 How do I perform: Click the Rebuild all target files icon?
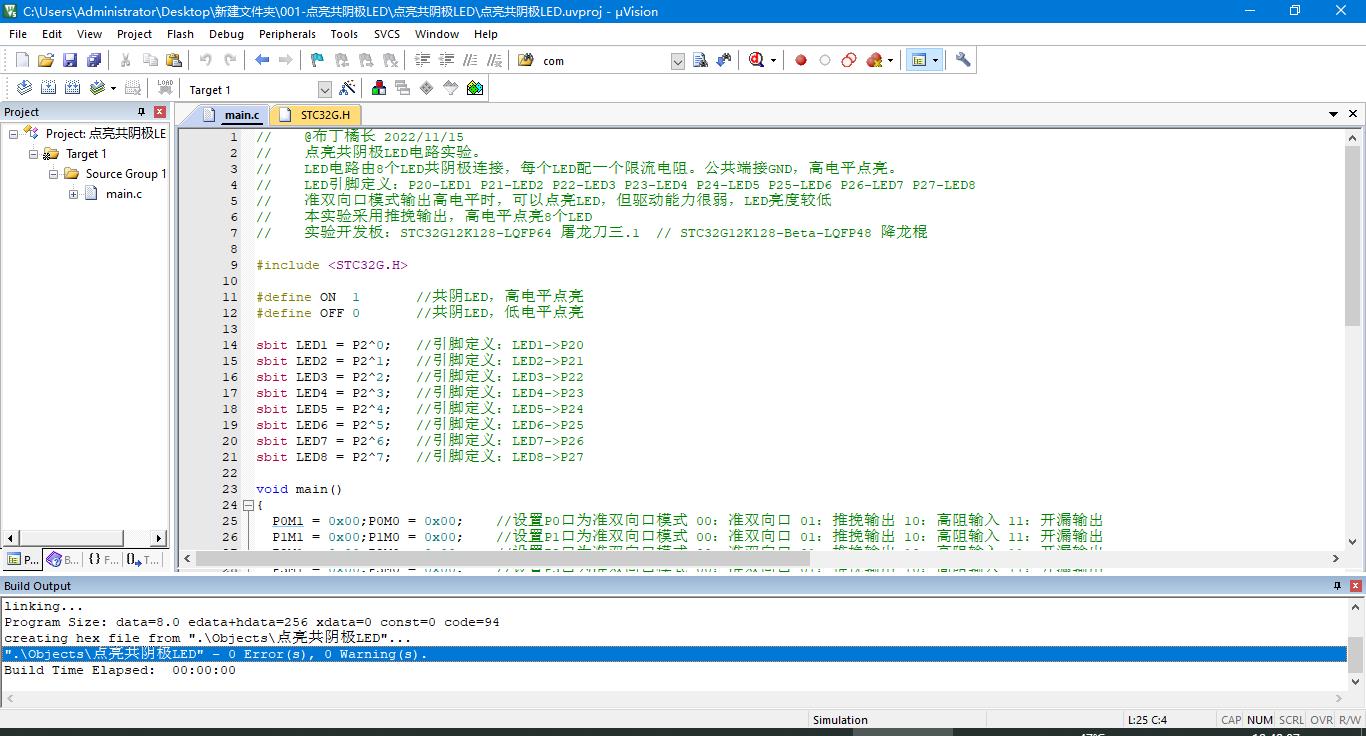coord(71,88)
